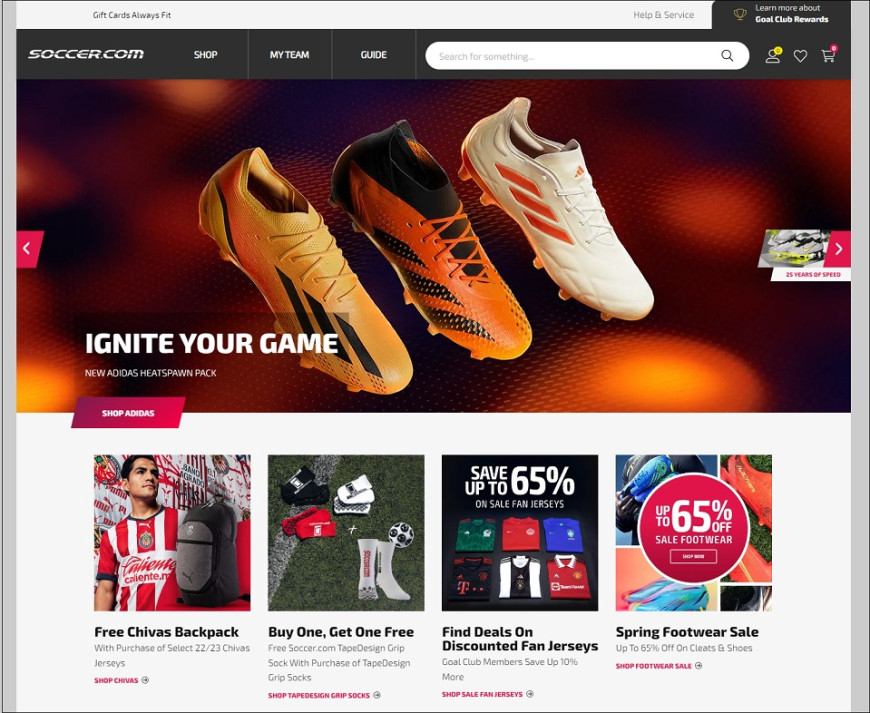
Task: Click the Goal Club trophy icon
Action: tap(740, 14)
